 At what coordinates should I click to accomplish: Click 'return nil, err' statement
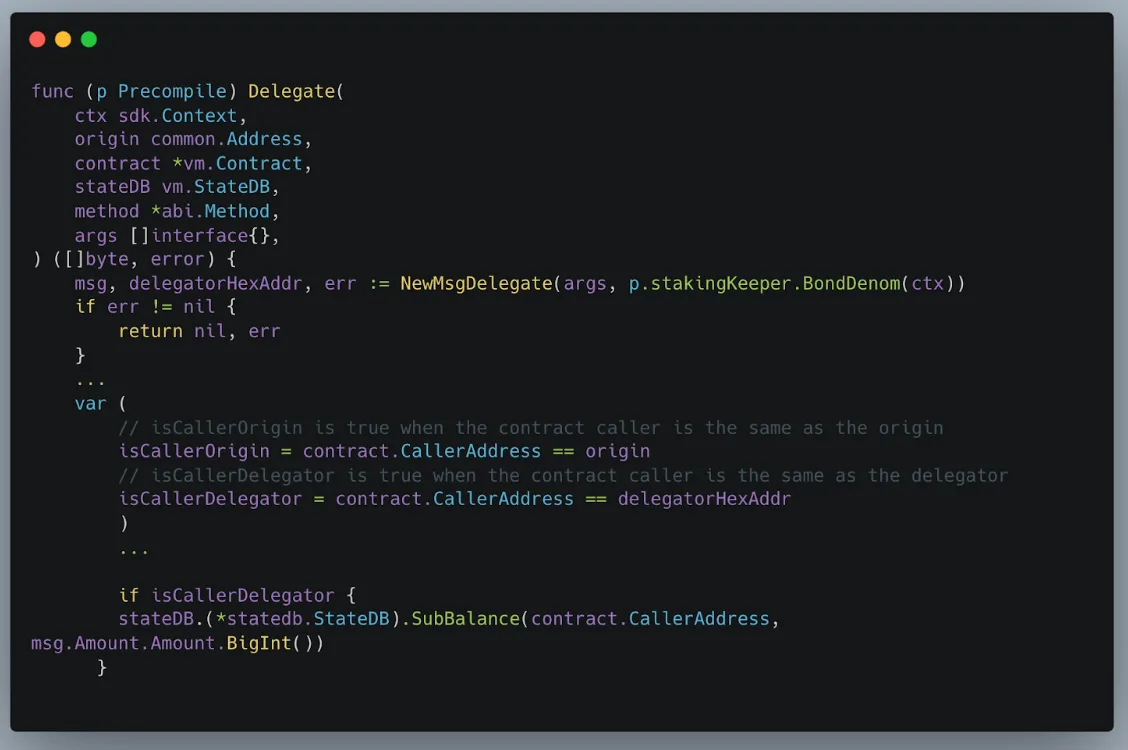tap(199, 331)
